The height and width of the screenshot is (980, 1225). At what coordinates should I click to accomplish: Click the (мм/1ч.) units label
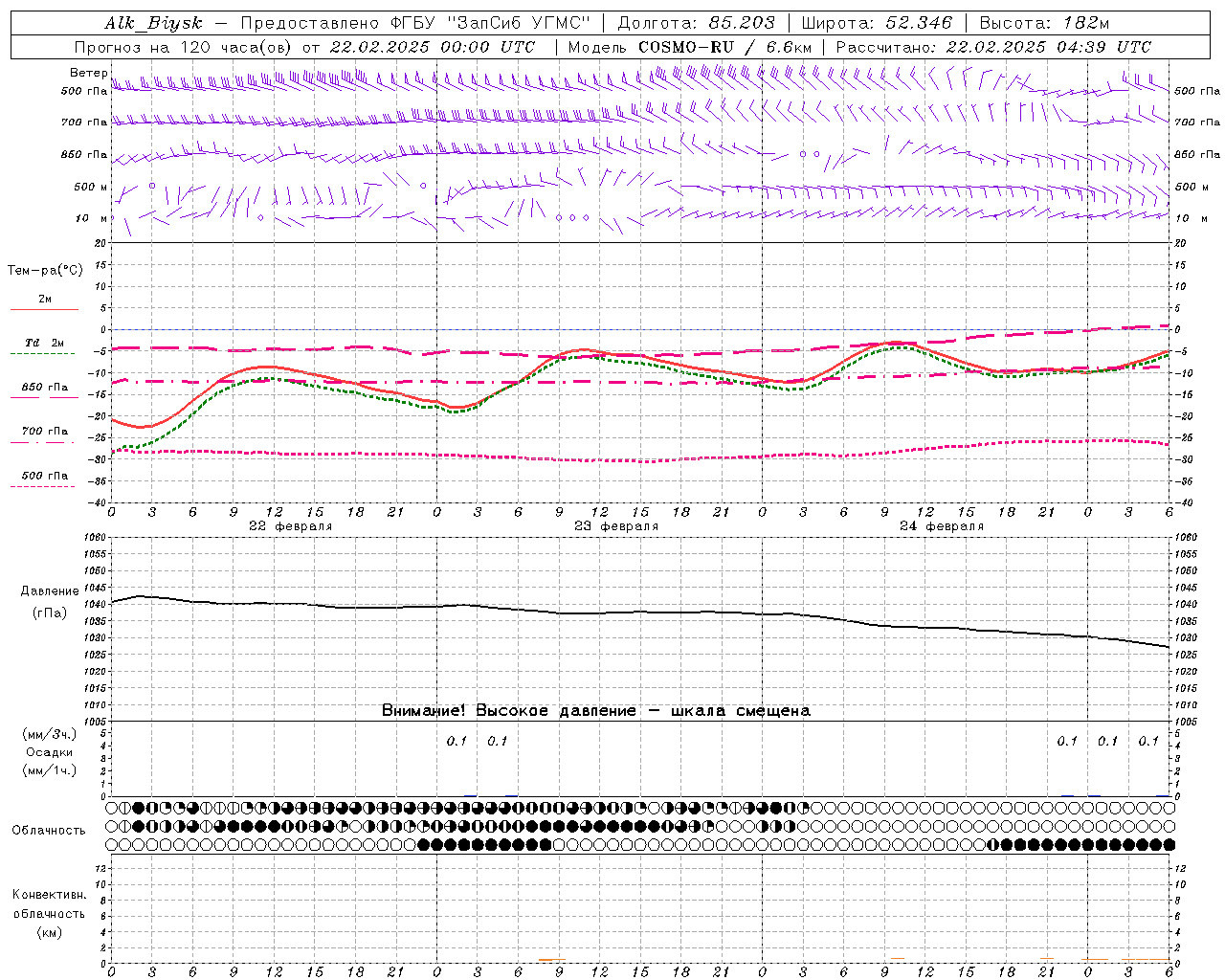[x=50, y=769]
